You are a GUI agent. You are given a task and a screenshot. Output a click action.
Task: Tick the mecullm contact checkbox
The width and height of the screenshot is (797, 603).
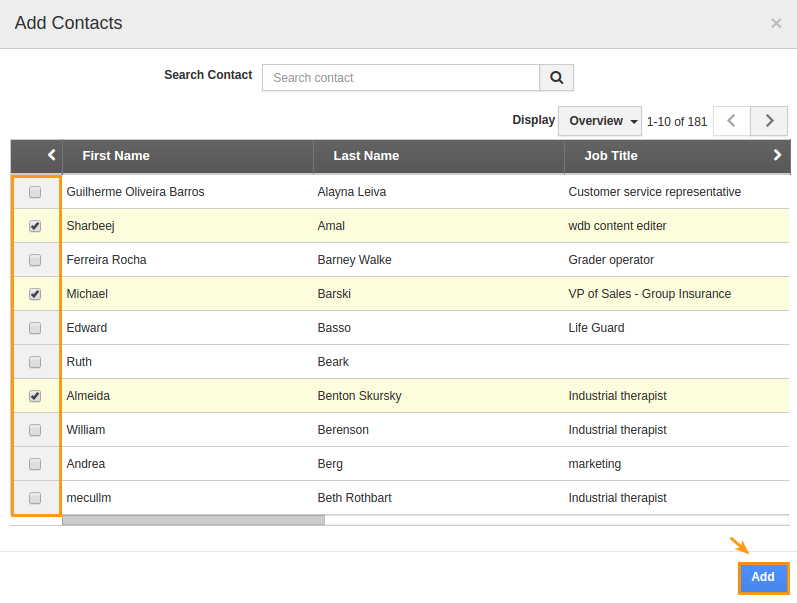(35, 498)
